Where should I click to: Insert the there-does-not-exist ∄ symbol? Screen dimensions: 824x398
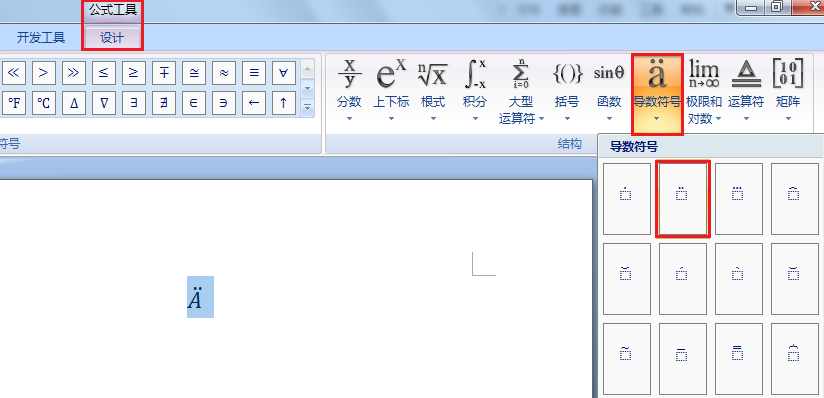164,103
